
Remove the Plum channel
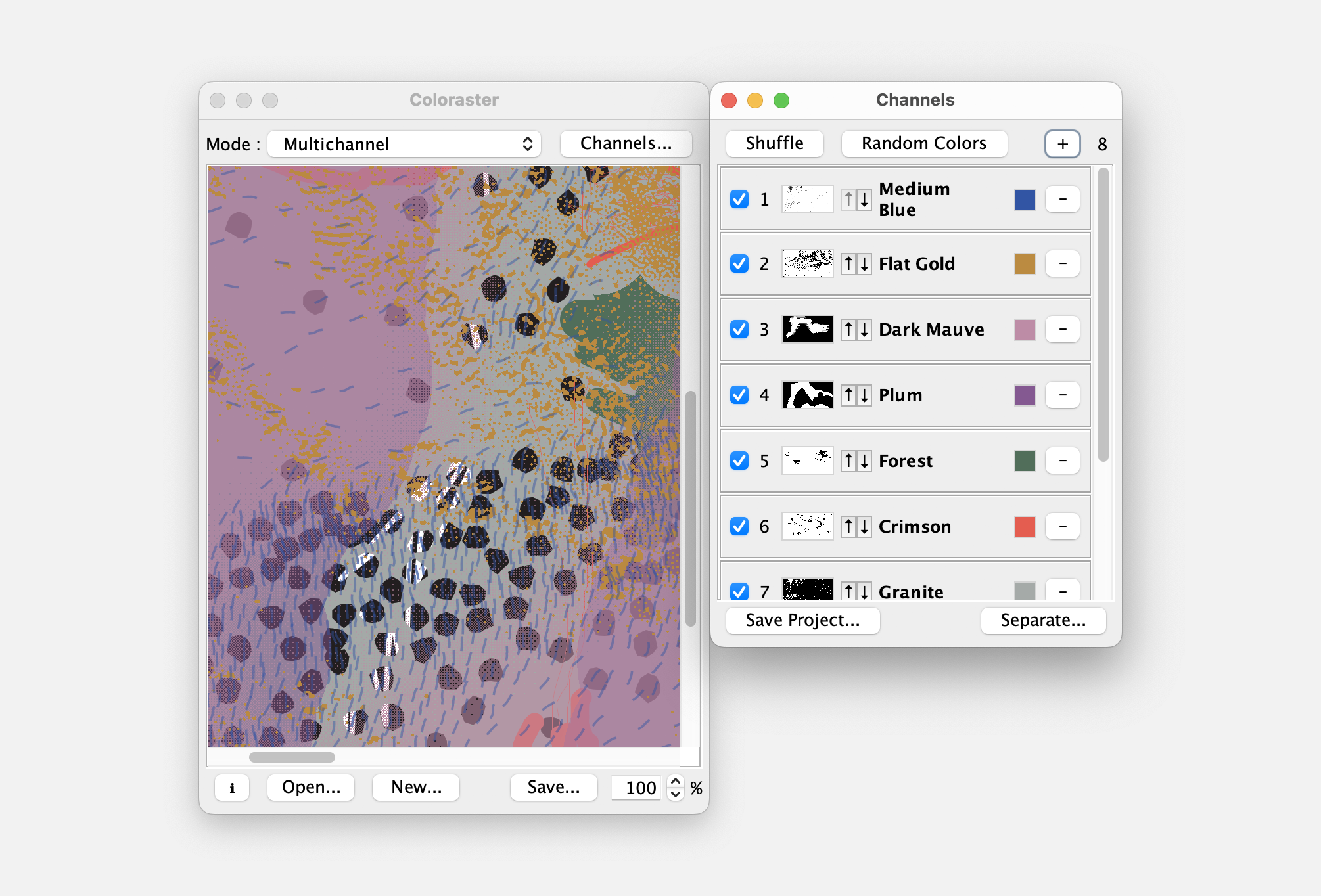[x=1062, y=395]
